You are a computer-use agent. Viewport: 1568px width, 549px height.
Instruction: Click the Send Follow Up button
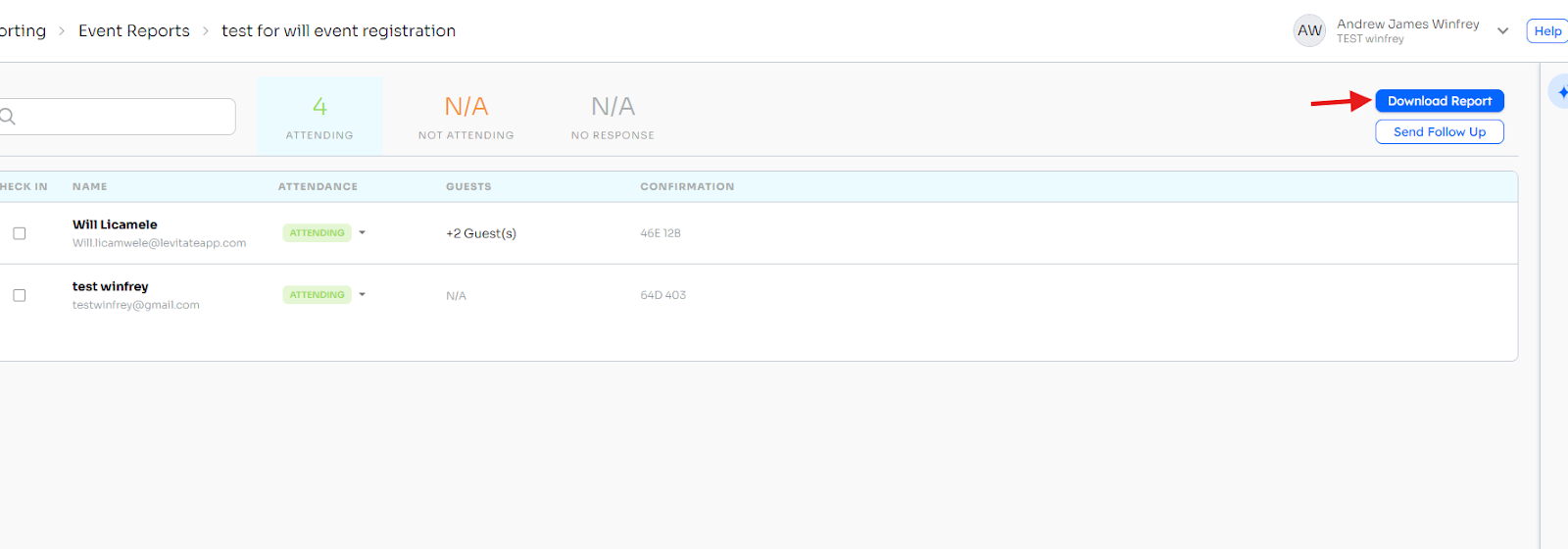point(1440,131)
